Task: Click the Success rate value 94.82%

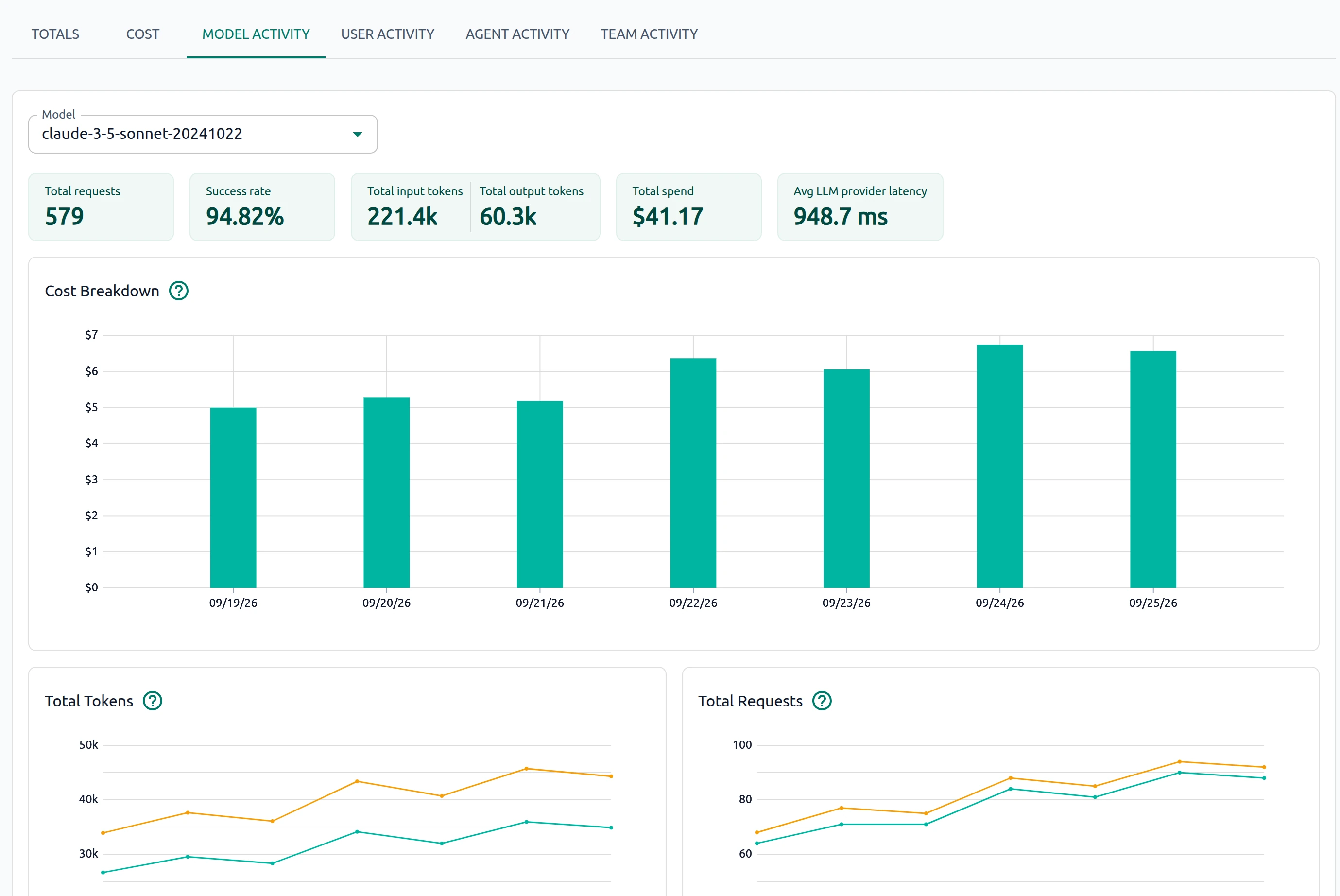Action: [244, 217]
